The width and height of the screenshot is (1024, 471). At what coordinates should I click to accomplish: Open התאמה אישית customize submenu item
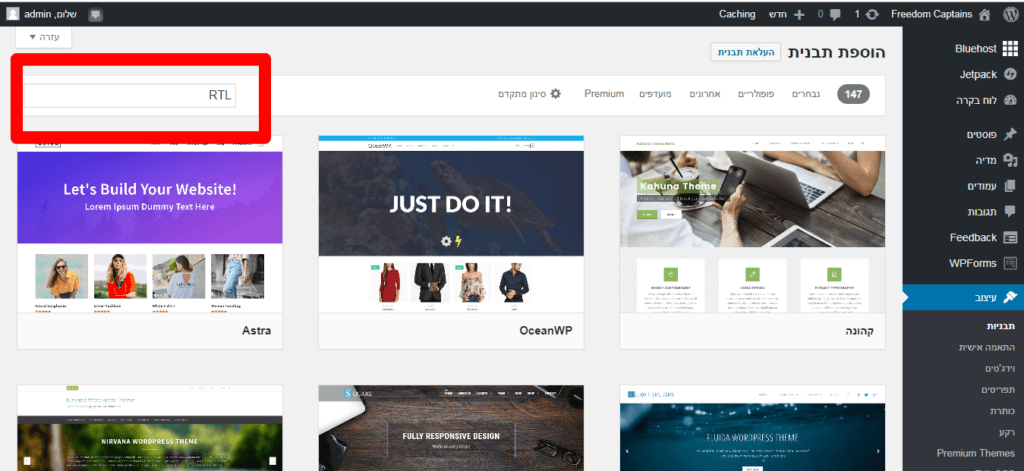point(986,347)
